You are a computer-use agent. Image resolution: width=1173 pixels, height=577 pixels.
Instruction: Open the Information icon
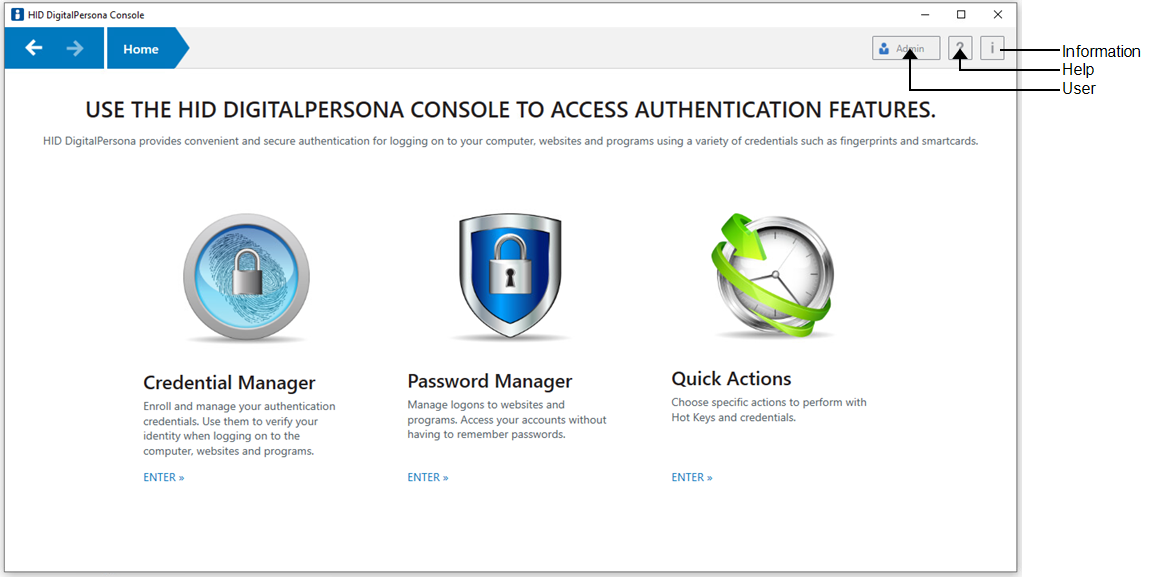[x=992, y=48]
